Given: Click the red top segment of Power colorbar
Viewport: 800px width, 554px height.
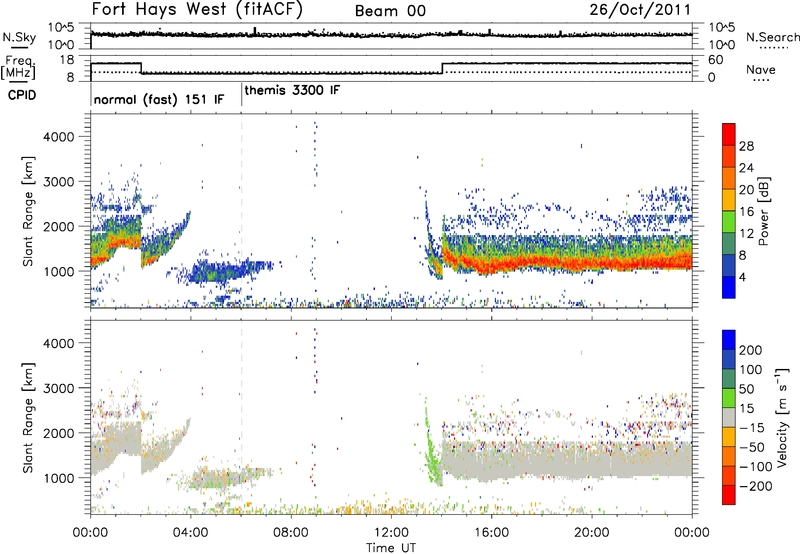Looking at the screenshot, I should (729, 135).
